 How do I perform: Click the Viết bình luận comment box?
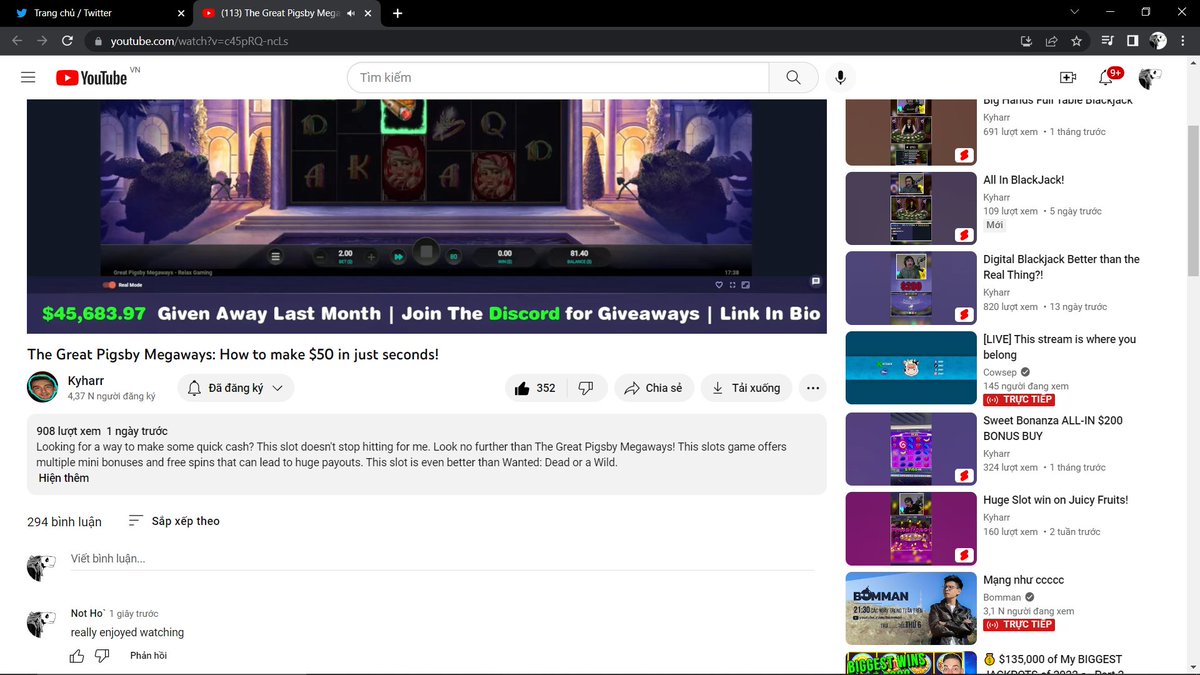coord(443,559)
